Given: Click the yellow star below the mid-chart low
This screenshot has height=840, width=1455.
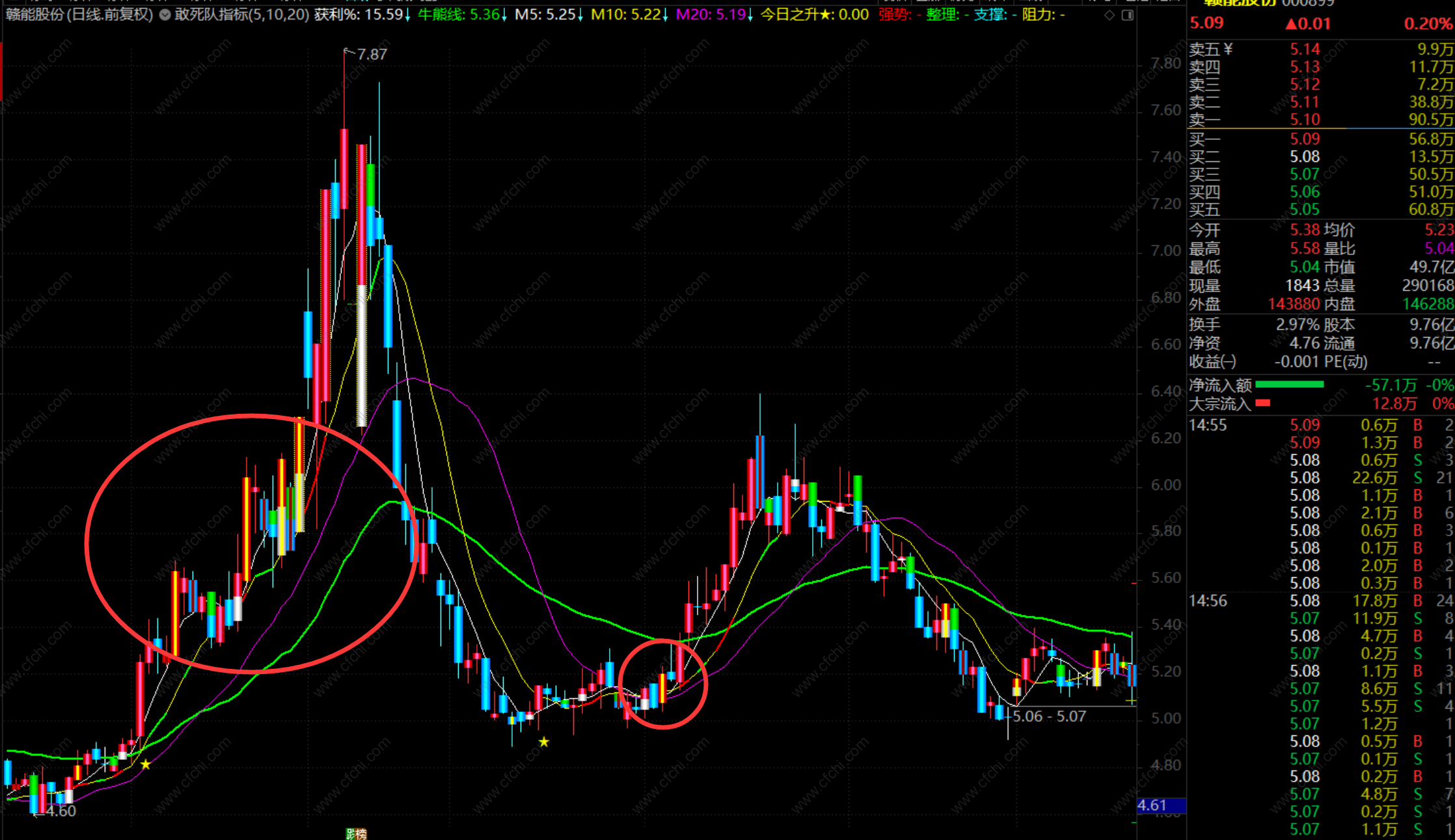Looking at the screenshot, I should (x=544, y=742).
